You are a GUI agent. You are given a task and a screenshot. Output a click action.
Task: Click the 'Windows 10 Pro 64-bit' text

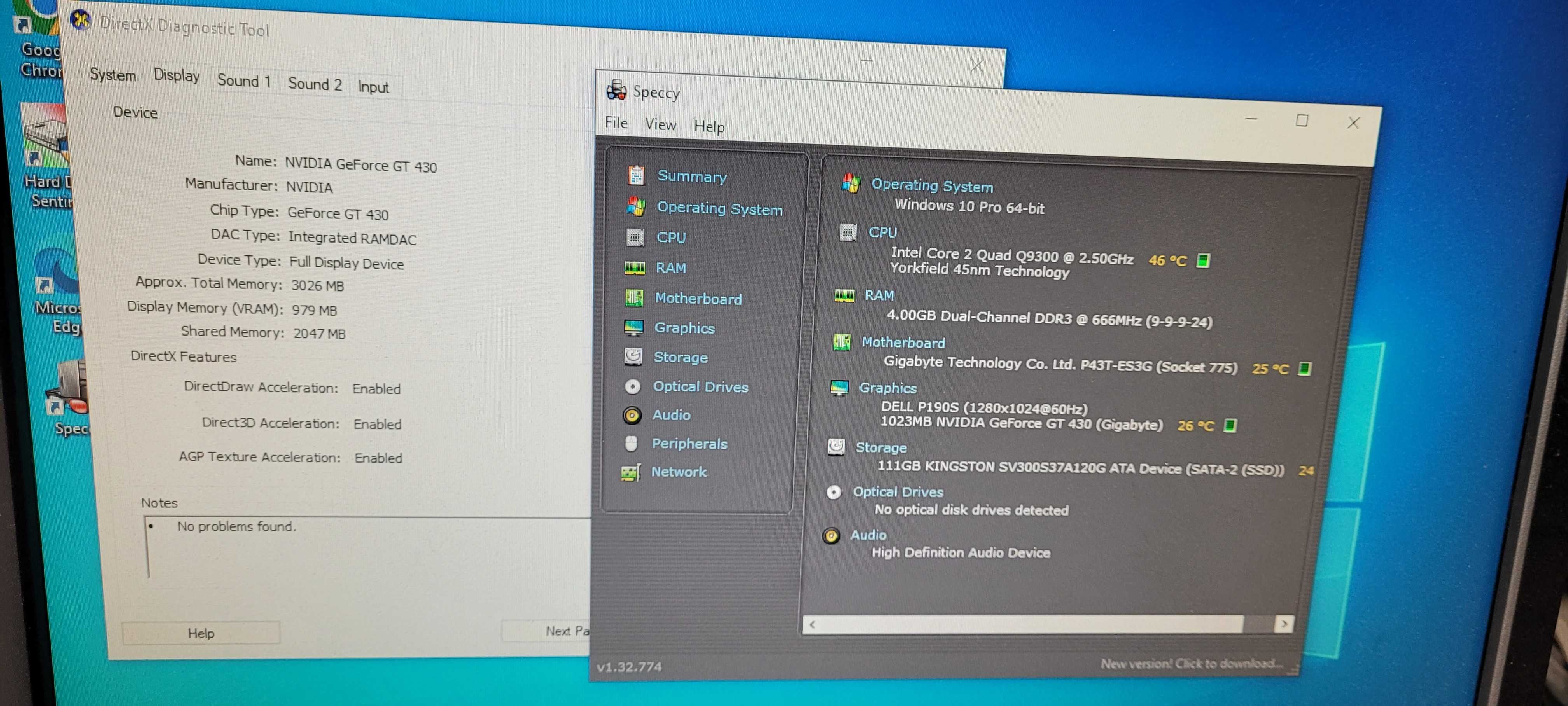point(969,207)
